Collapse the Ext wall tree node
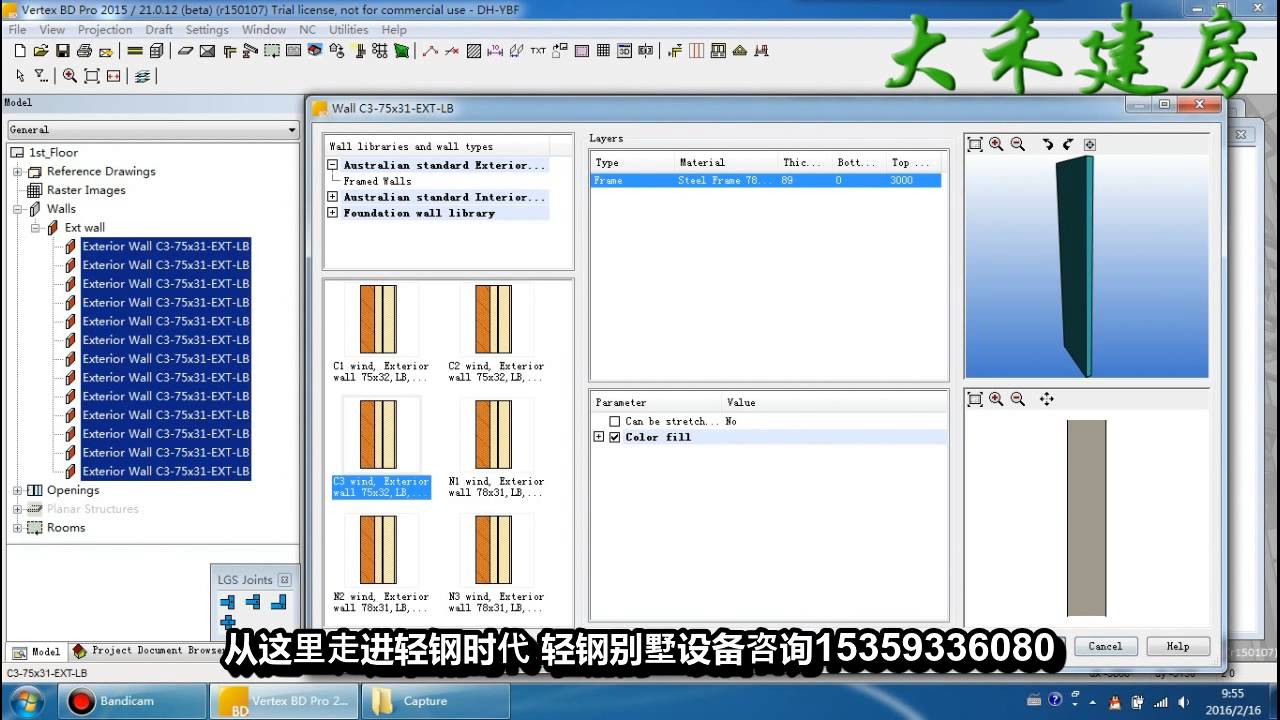1280x720 pixels. pyautogui.click(x=35, y=228)
